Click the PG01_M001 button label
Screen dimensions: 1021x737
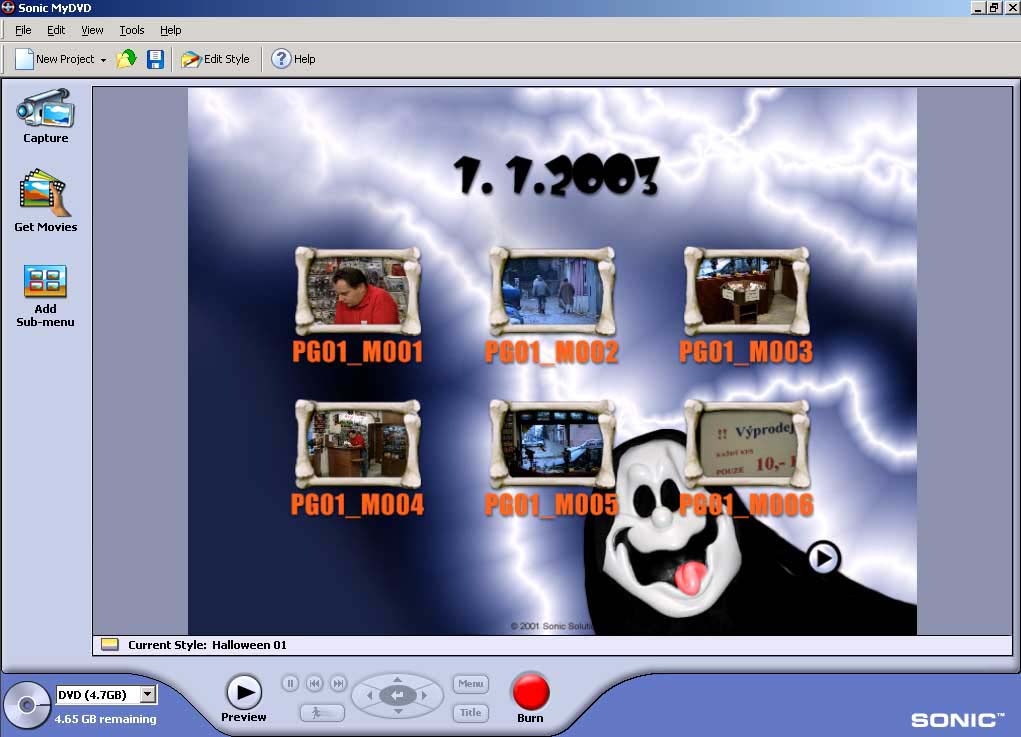click(357, 352)
